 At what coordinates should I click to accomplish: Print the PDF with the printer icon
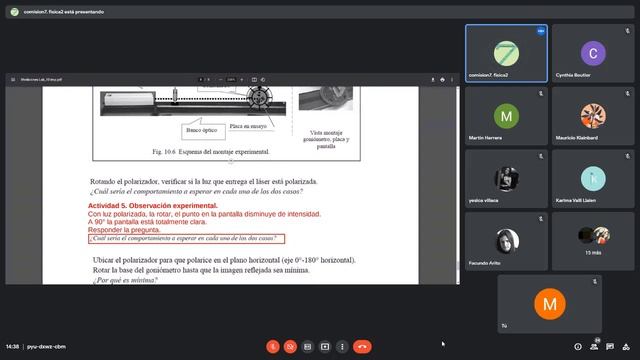click(442, 80)
